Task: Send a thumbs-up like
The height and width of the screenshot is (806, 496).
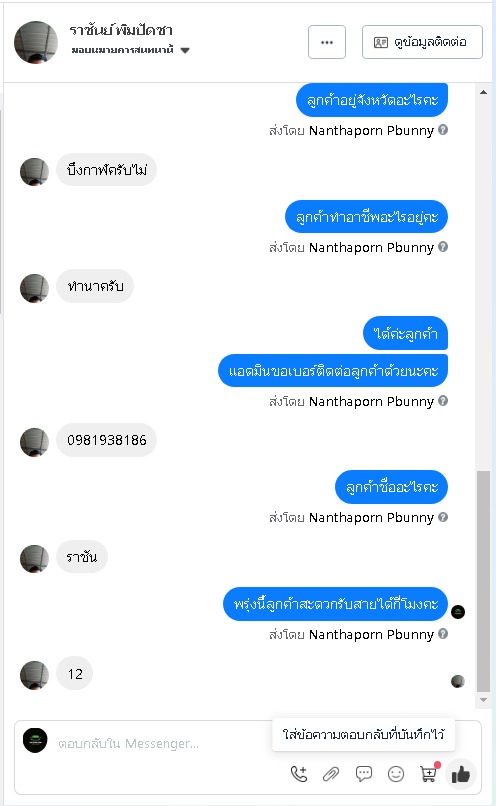Action: pos(461,774)
